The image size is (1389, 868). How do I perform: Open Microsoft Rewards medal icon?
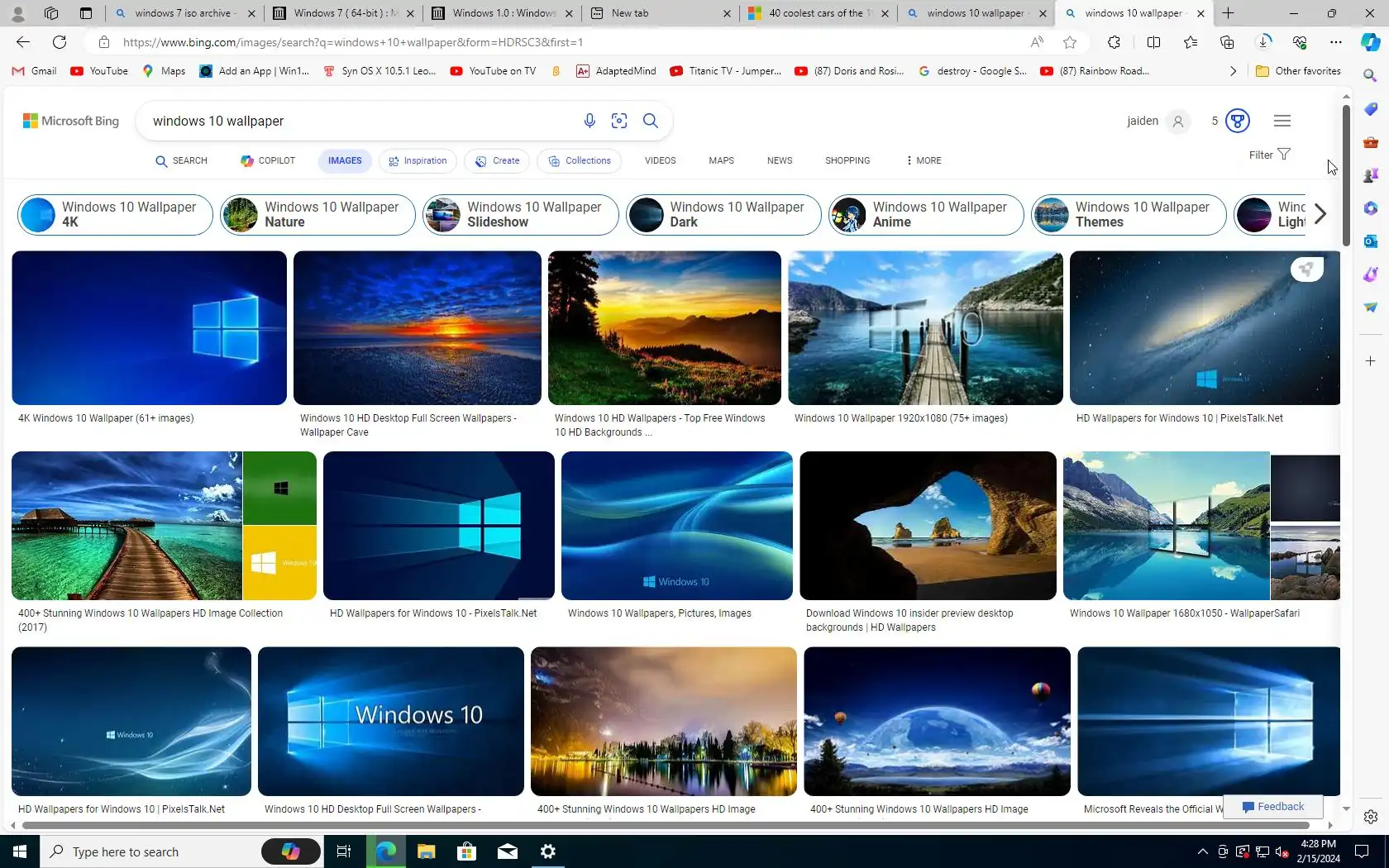pos(1237,121)
